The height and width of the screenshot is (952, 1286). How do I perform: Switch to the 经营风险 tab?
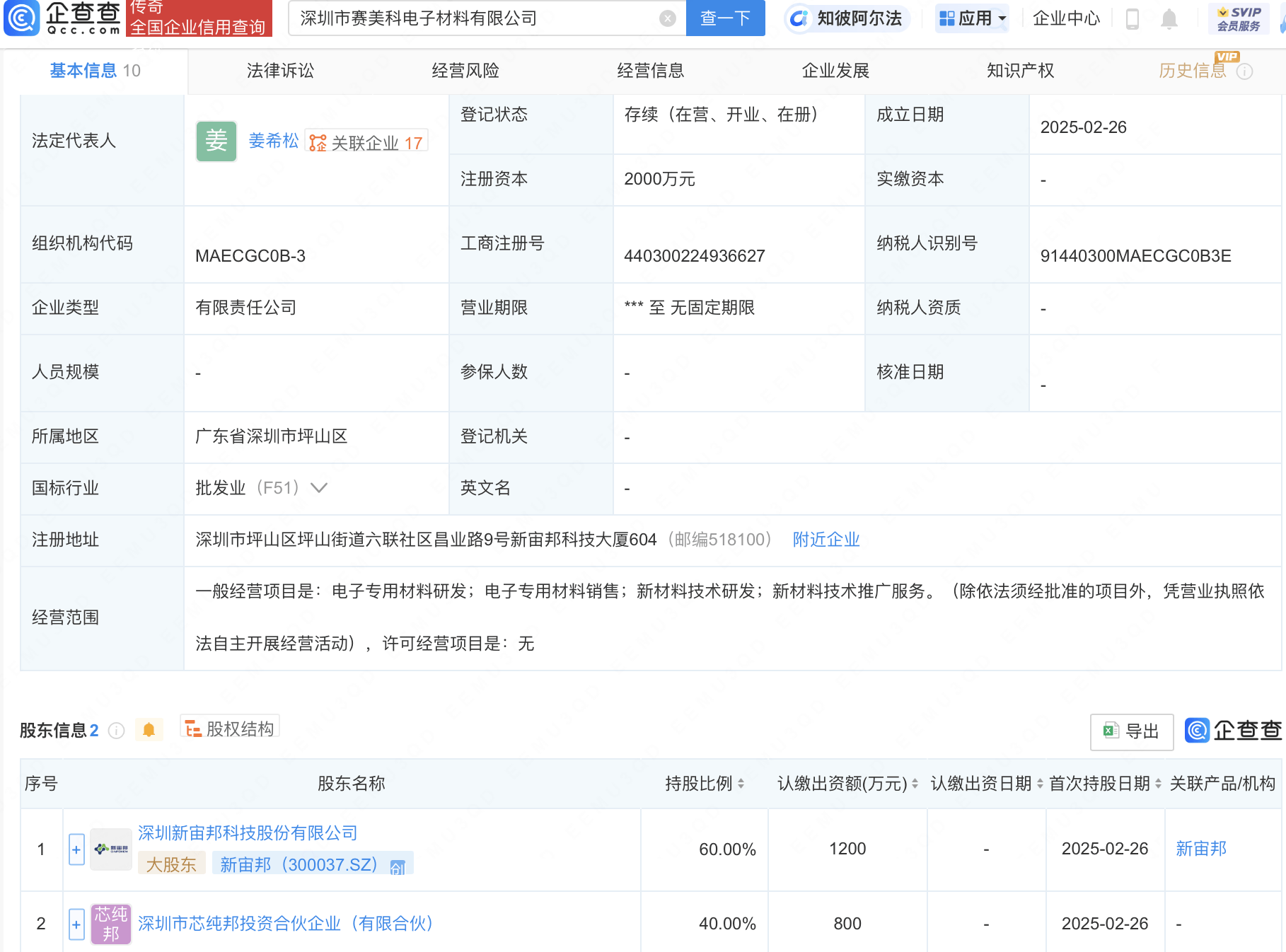click(465, 71)
